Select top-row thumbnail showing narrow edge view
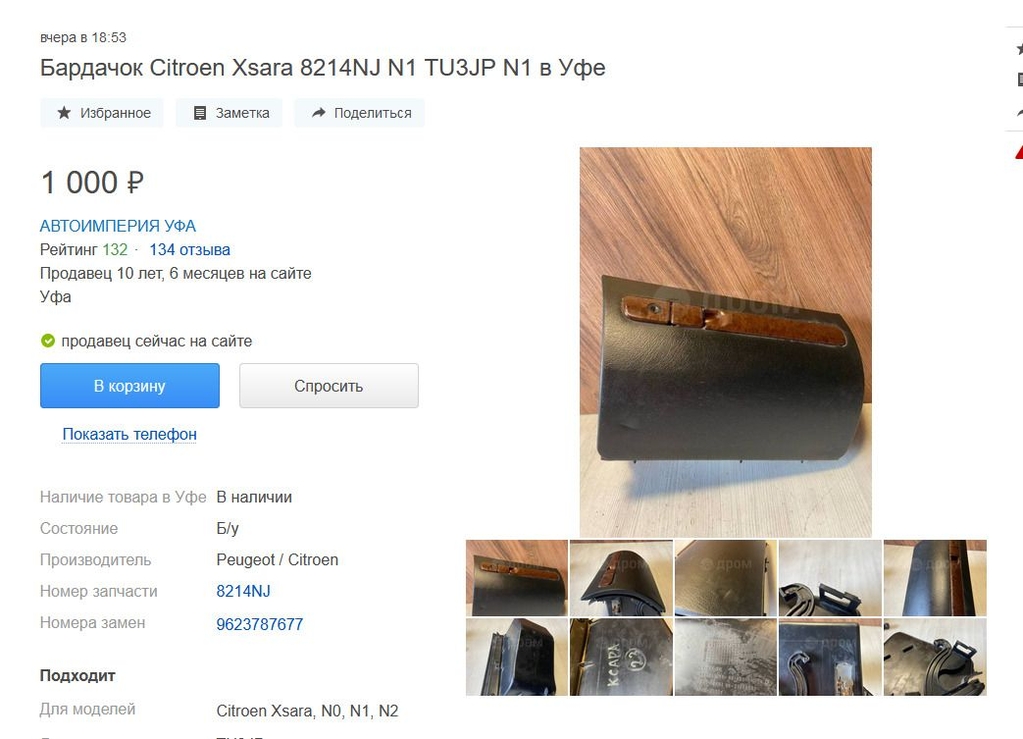The width and height of the screenshot is (1023, 739). pos(935,578)
